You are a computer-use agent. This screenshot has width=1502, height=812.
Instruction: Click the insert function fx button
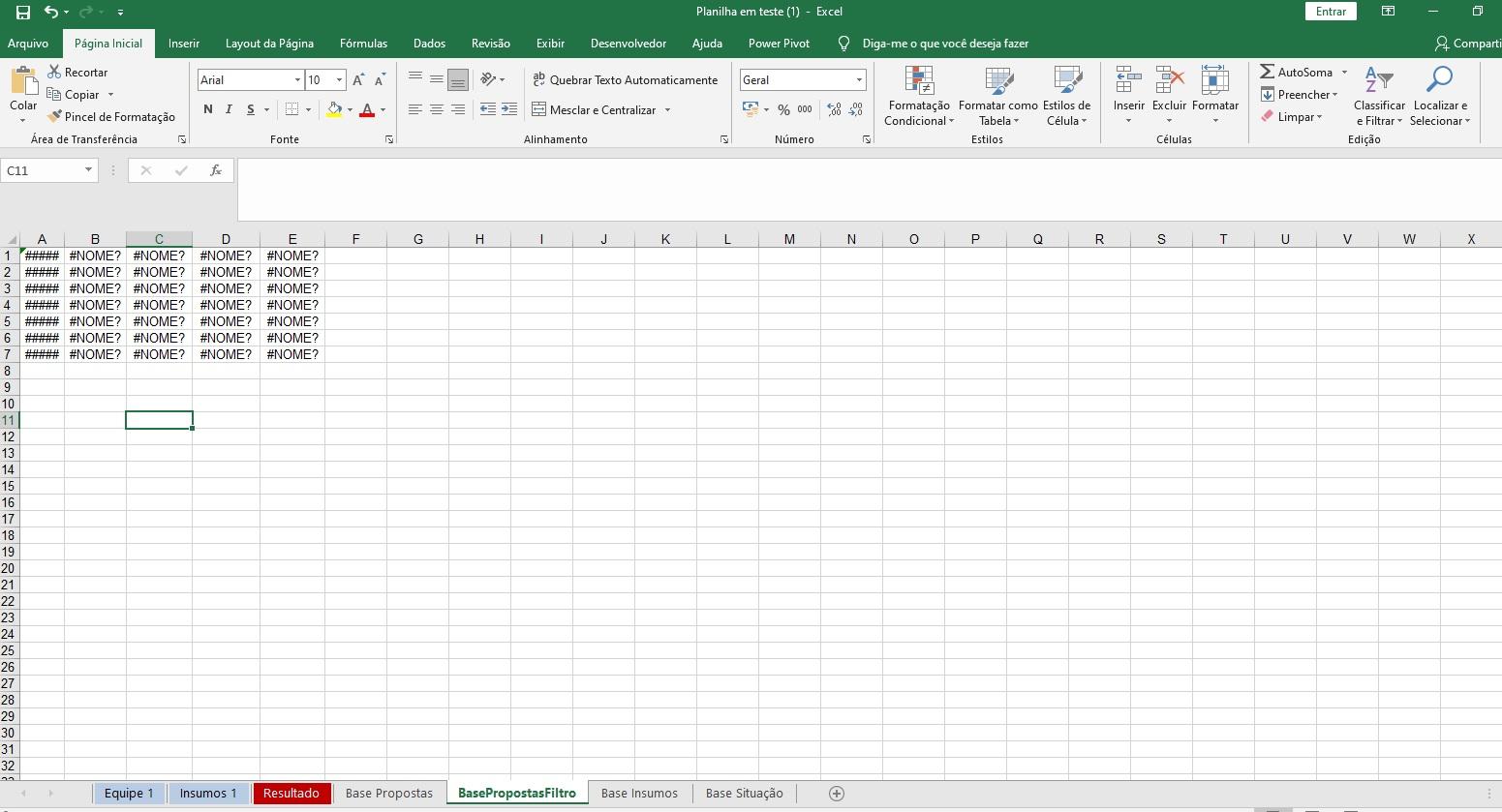(x=216, y=170)
